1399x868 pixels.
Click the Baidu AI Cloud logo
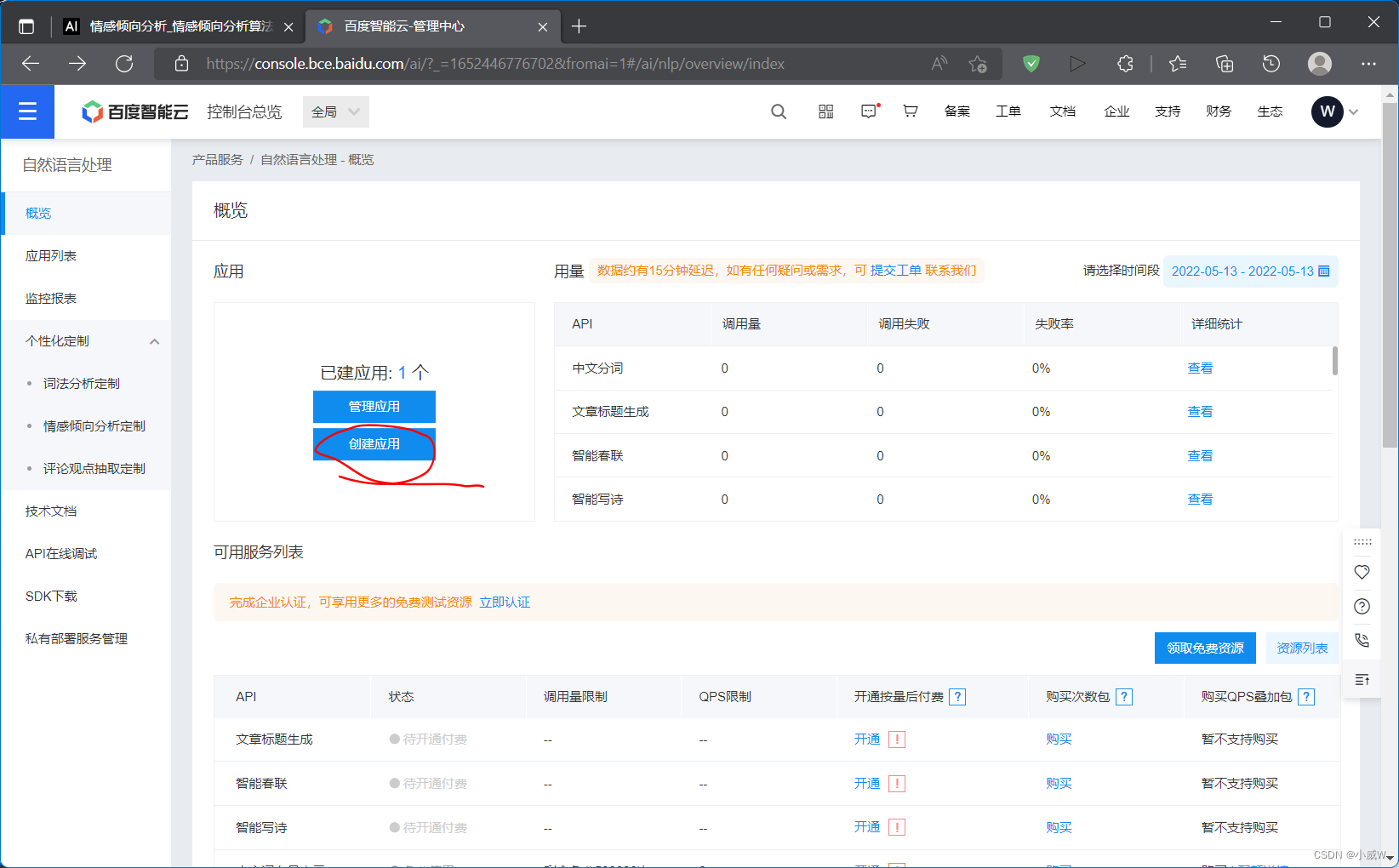point(135,111)
